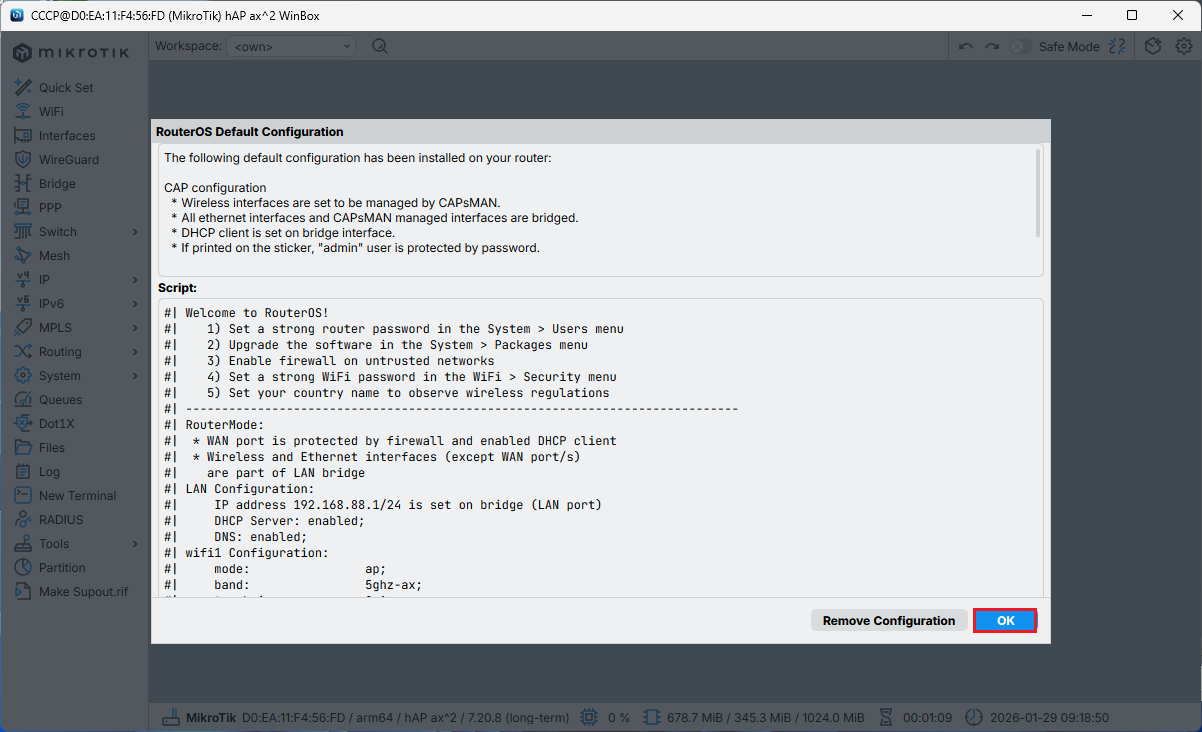The image size is (1202, 732).
Task: Maximize the WinBox window
Action: pos(1131,16)
